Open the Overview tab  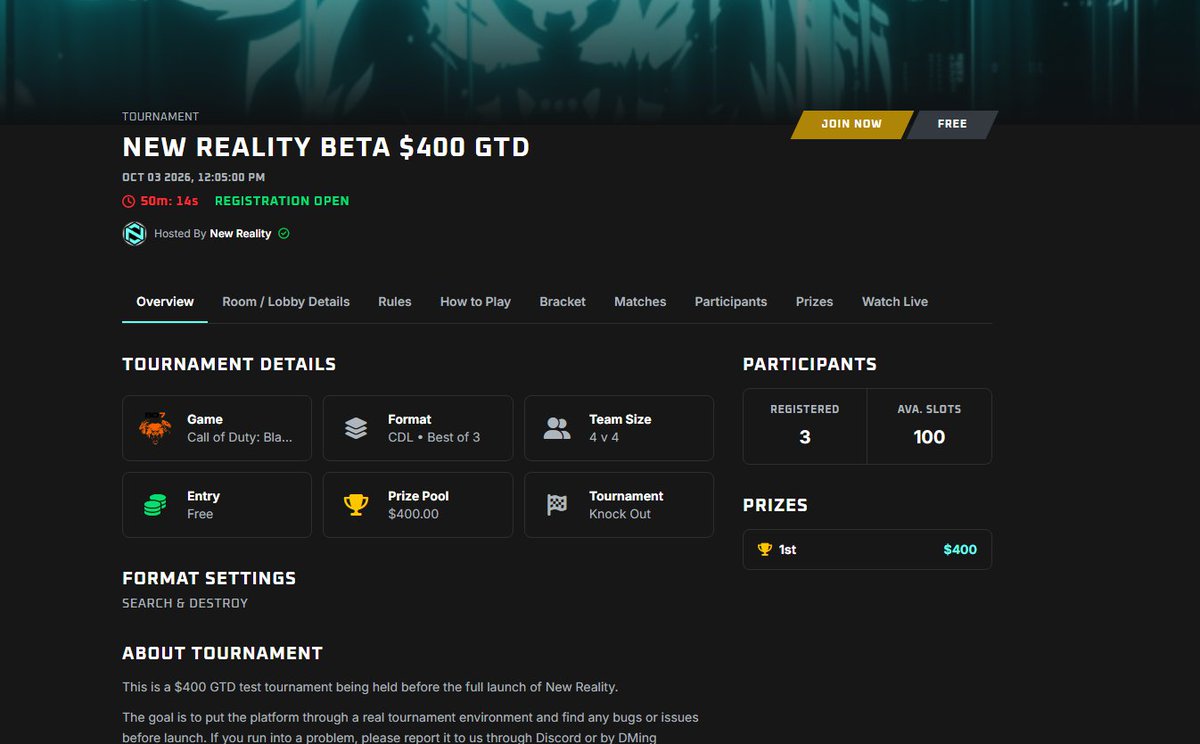[165, 301]
